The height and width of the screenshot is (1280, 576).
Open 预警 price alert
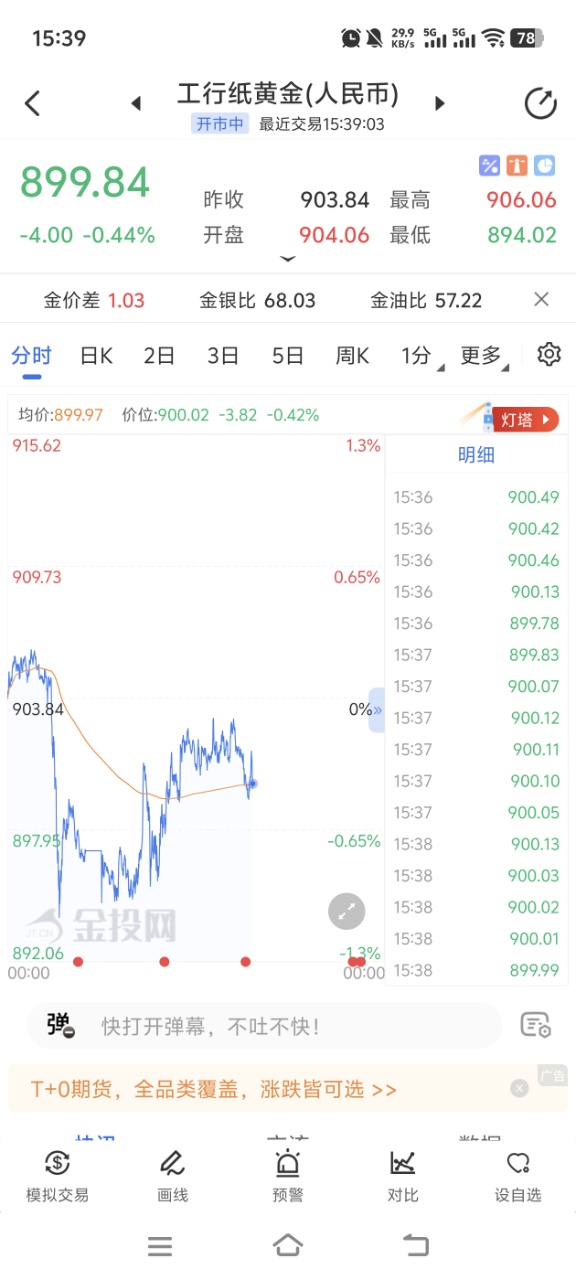pyautogui.click(x=288, y=1176)
